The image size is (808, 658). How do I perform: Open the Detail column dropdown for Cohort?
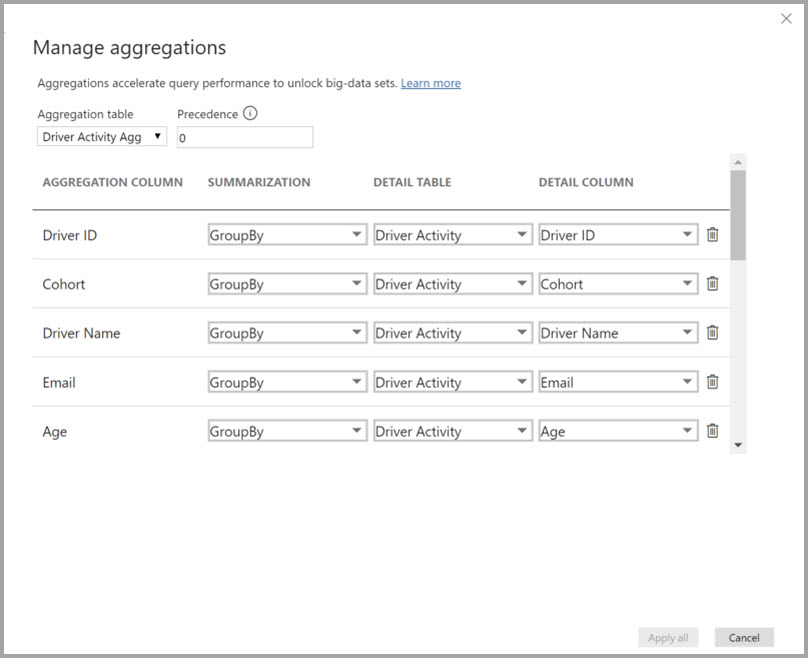688,283
